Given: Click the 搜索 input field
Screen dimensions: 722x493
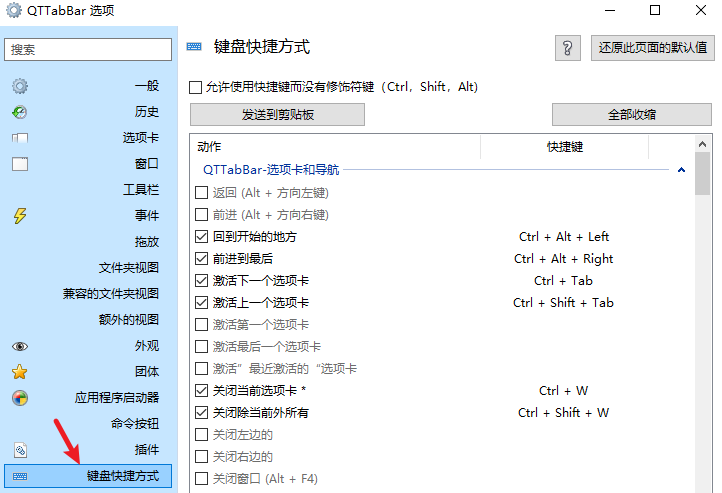Looking at the screenshot, I should pos(88,49).
